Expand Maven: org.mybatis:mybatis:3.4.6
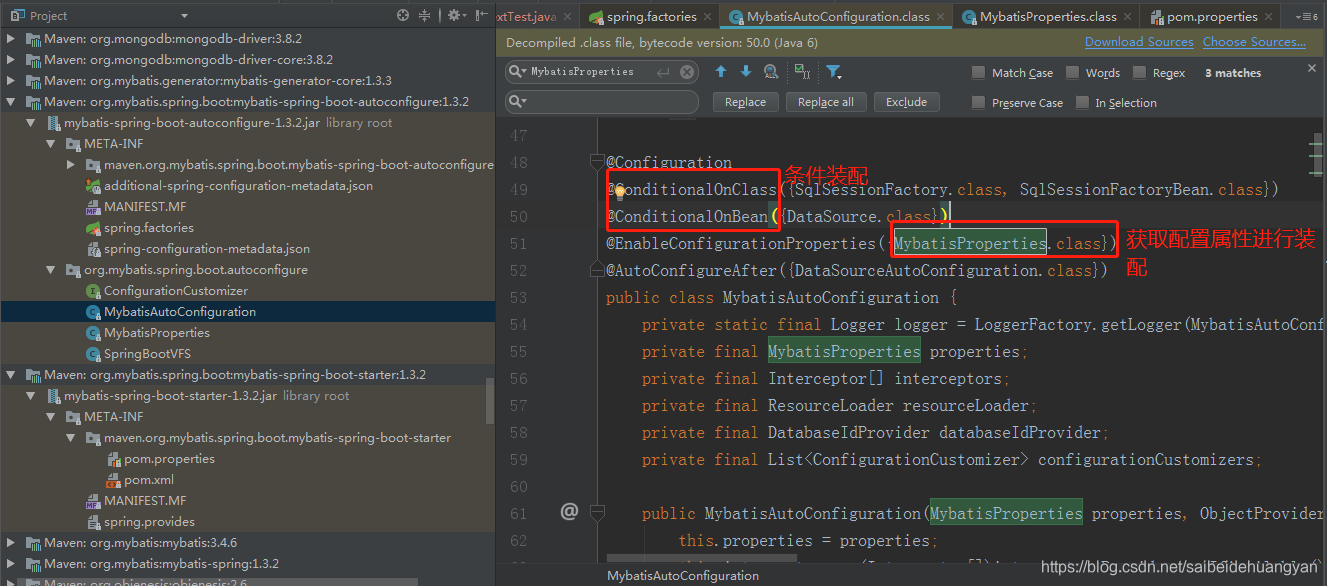Image resolution: width=1327 pixels, height=586 pixels. tap(11, 542)
